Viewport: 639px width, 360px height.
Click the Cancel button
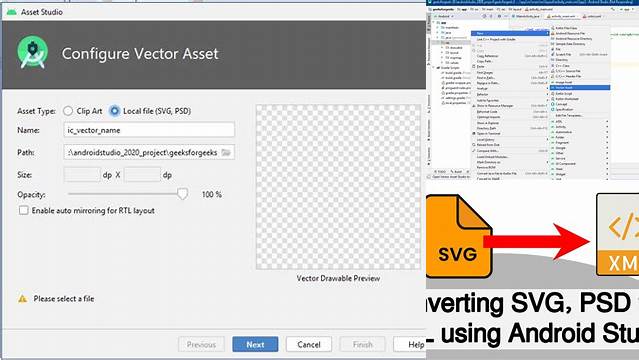pyautogui.click(x=308, y=345)
